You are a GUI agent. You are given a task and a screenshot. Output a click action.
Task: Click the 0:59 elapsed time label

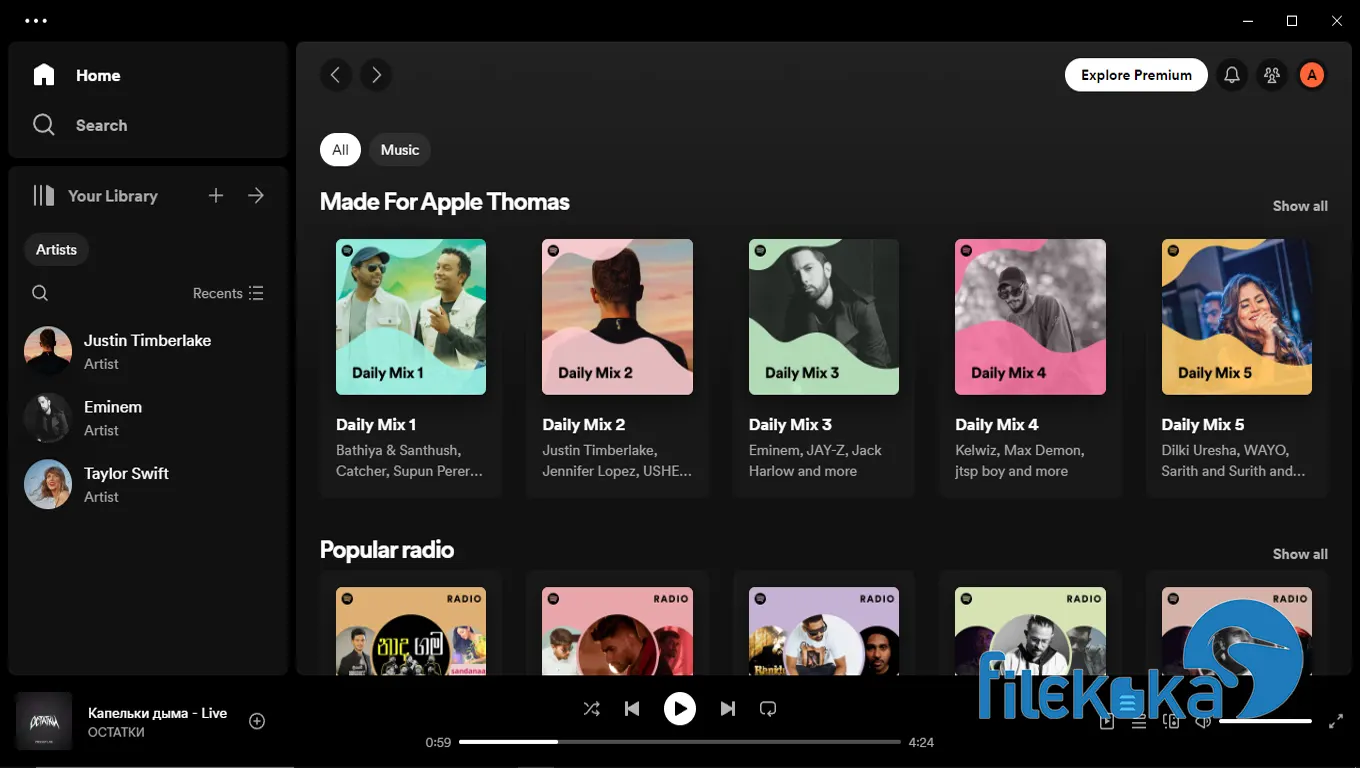438,743
